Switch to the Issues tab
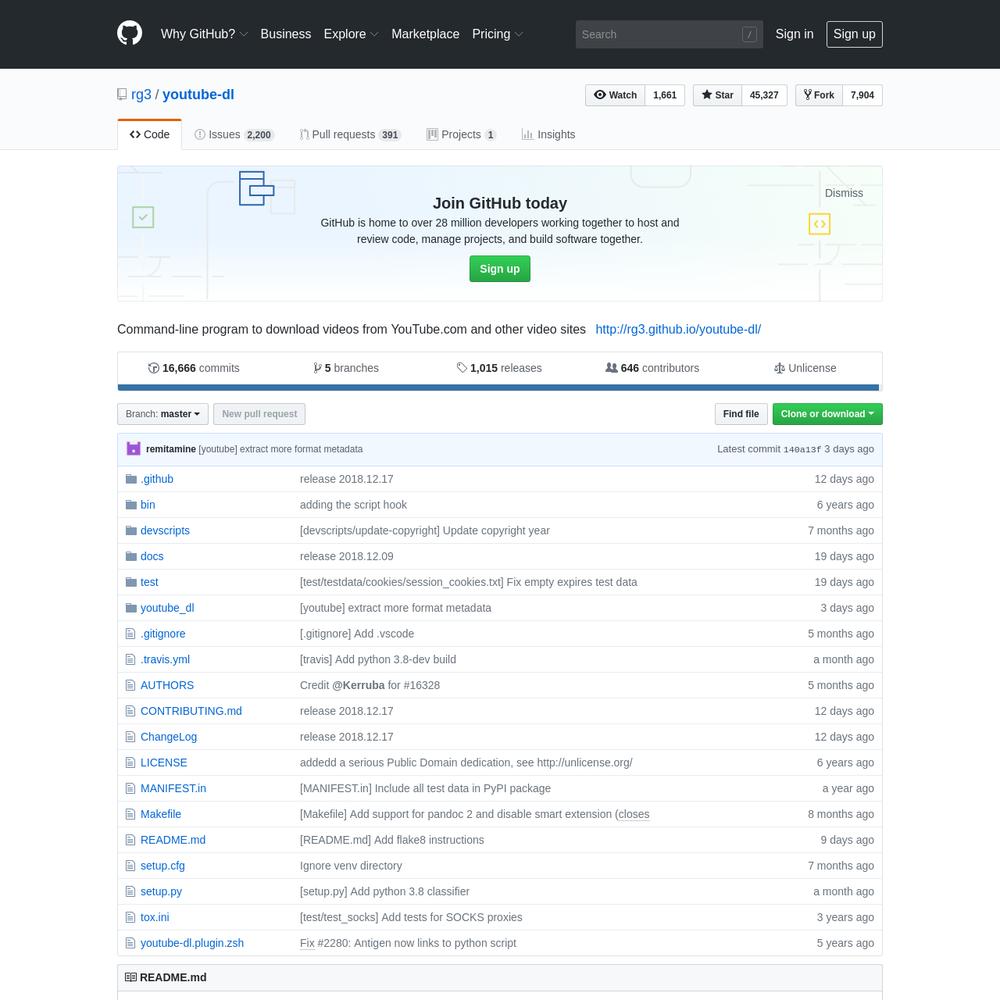This screenshot has width=1000, height=1000. click(x=233, y=135)
